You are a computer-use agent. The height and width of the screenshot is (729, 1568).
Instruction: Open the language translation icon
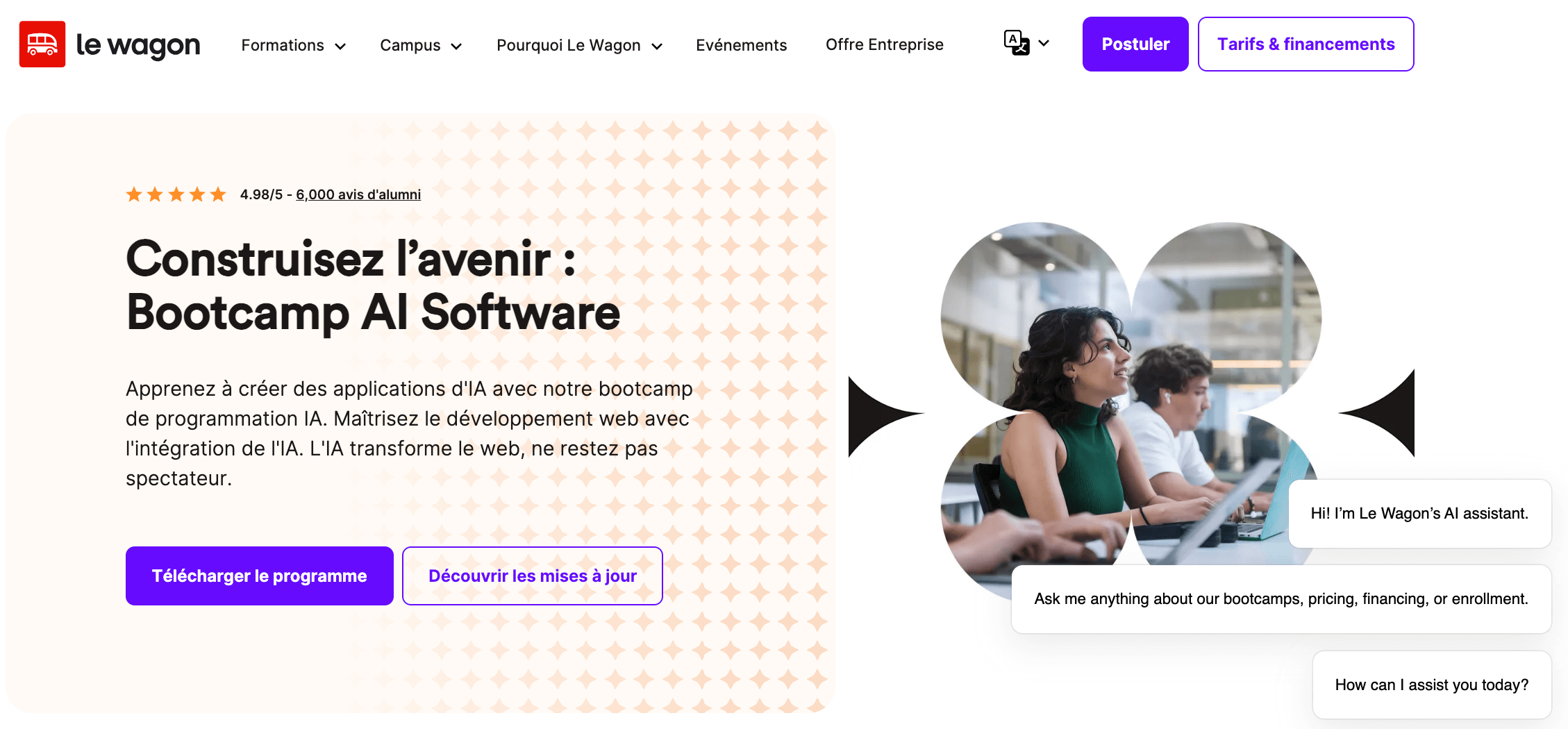(x=1017, y=43)
